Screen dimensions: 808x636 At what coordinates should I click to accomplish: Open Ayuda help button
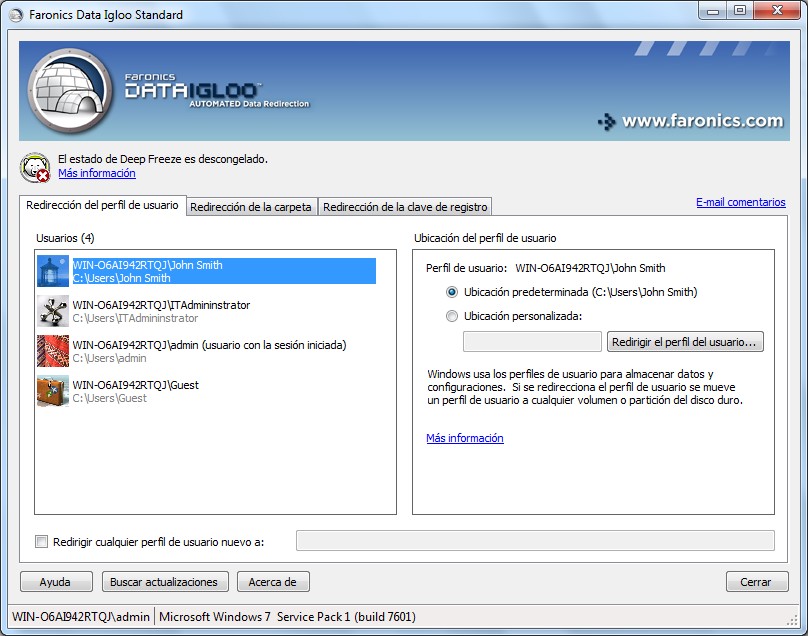56,582
